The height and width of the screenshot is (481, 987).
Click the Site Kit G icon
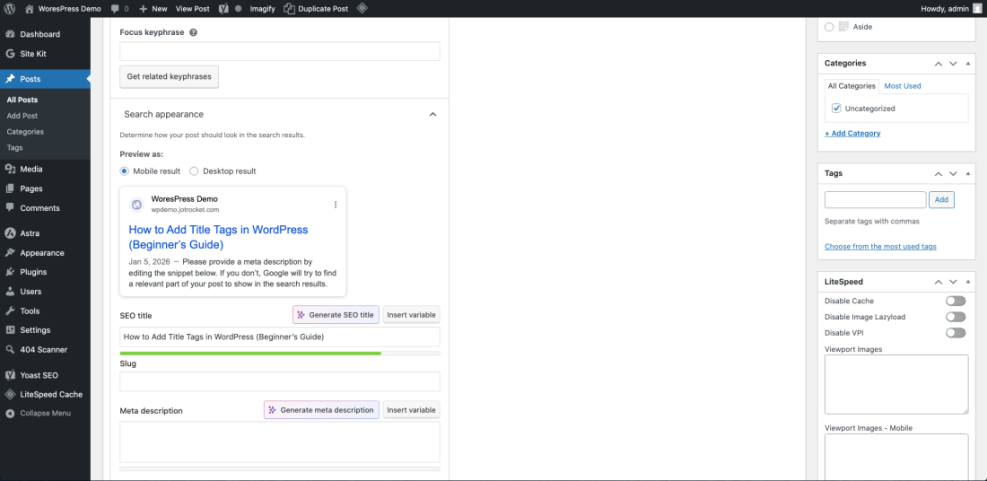tap(10, 54)
